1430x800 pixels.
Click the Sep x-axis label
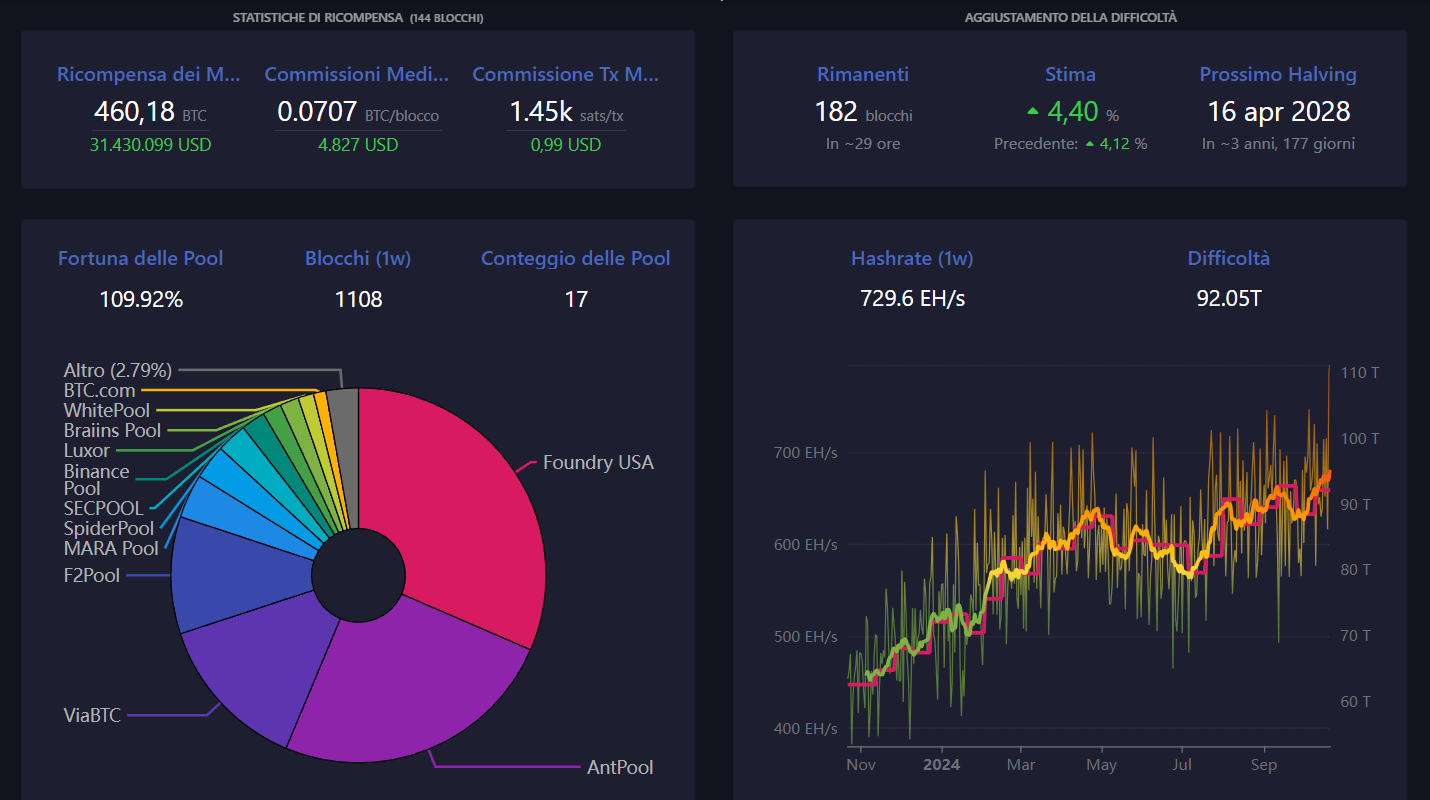1264,765
